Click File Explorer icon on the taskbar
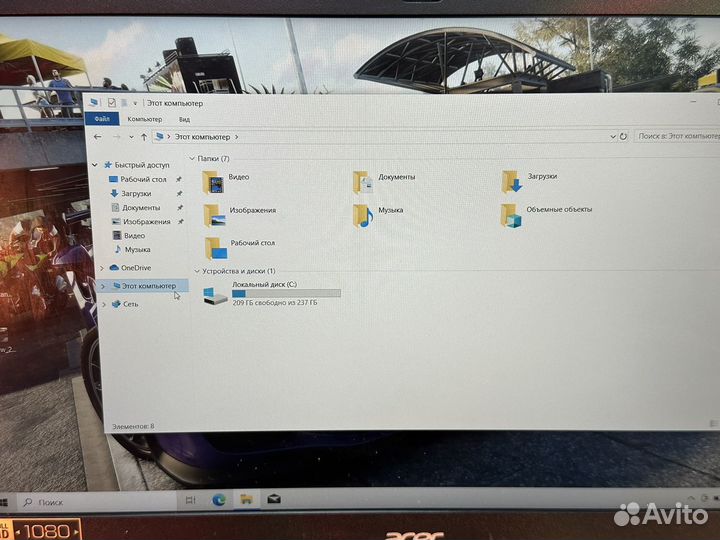Screen dimensions: 720x540 [x=246, y=499]
